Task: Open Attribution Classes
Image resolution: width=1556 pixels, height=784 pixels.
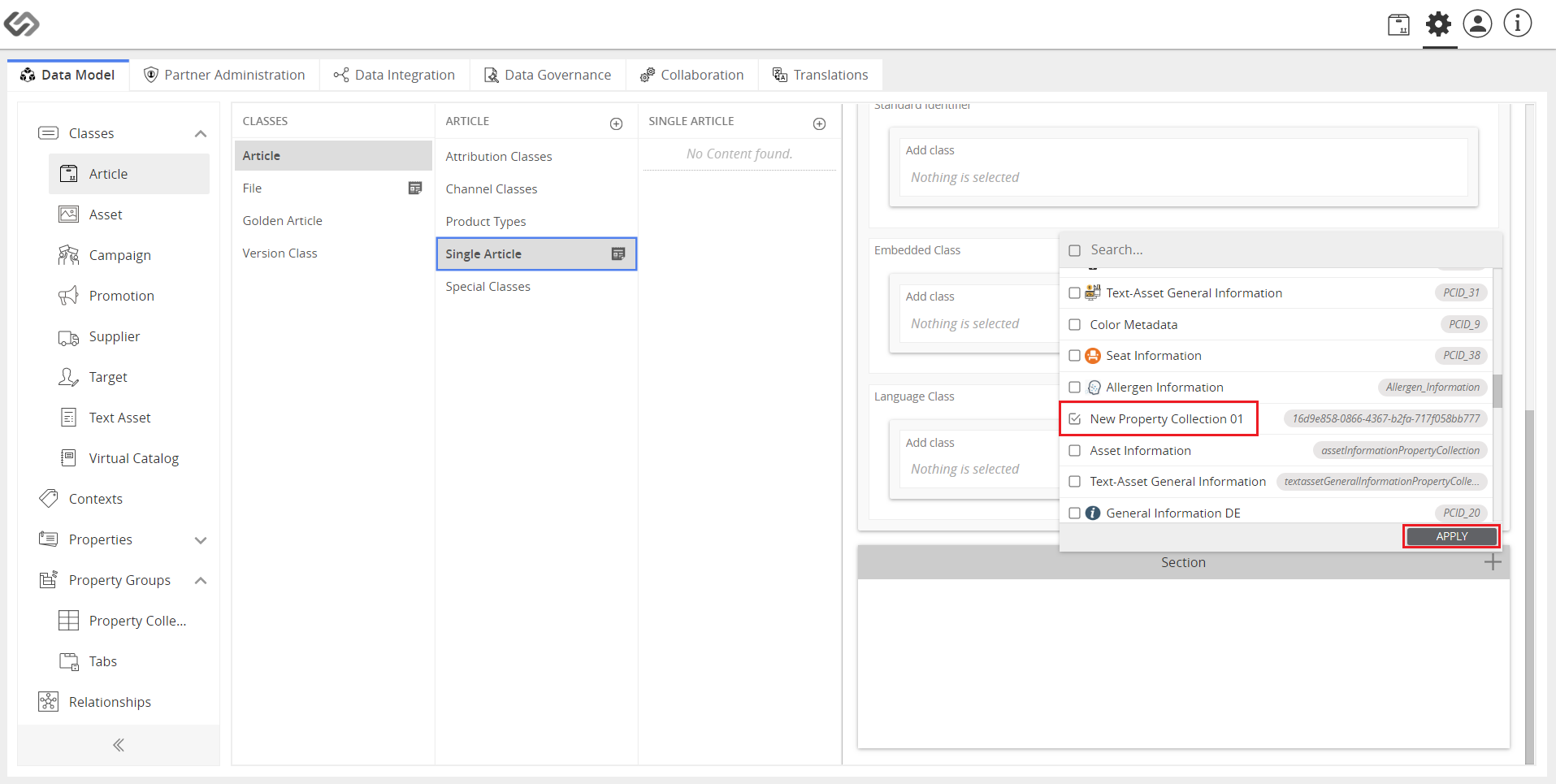Action: pyautogui.click(x=536, y=156)
